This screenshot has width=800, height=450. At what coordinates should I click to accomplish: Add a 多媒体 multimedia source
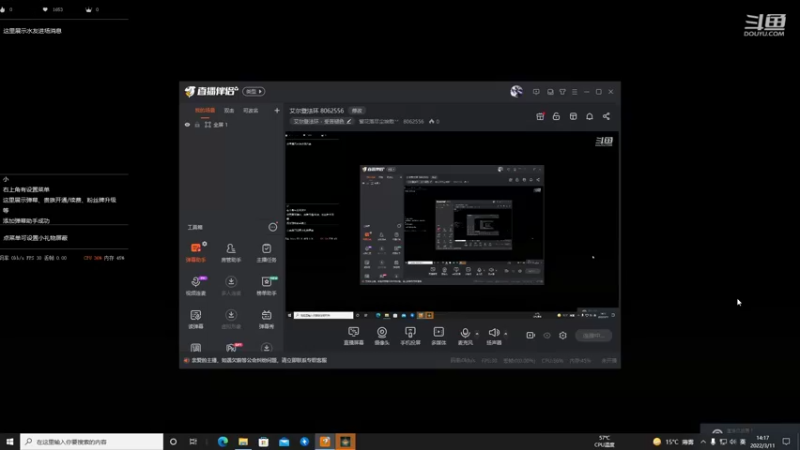coord(439,336)
